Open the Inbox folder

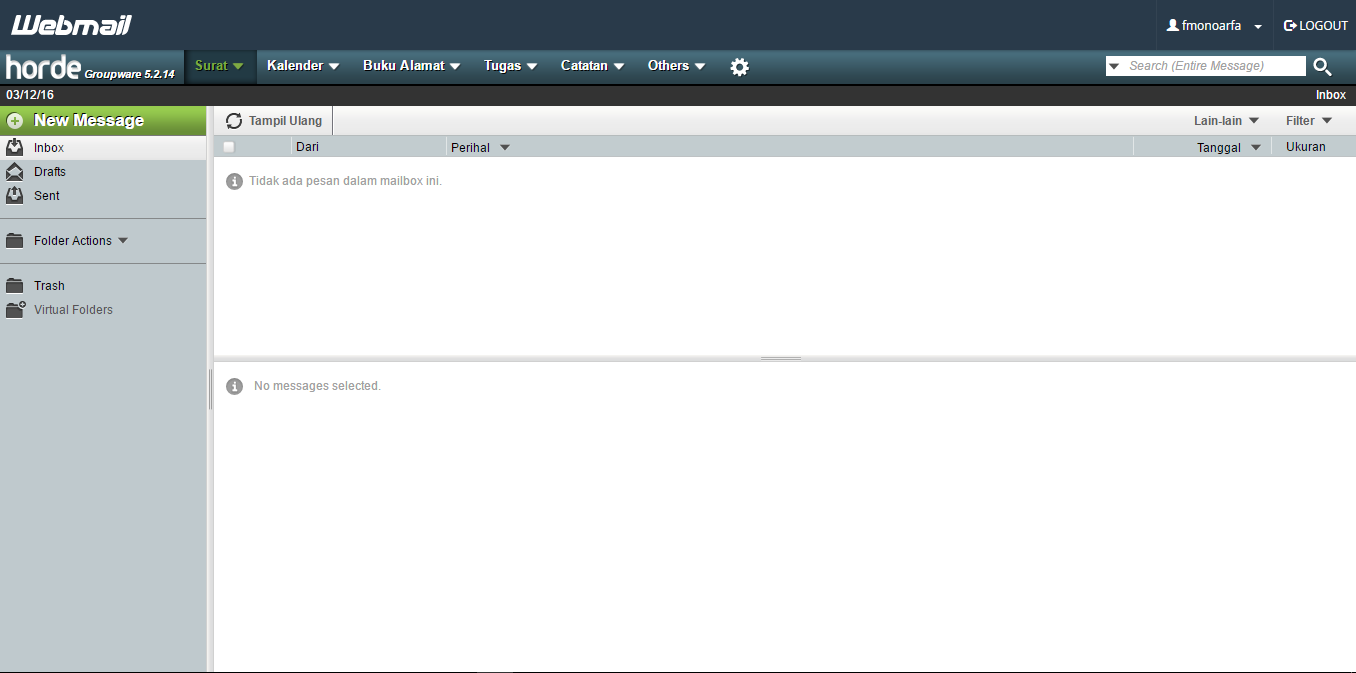48,147
